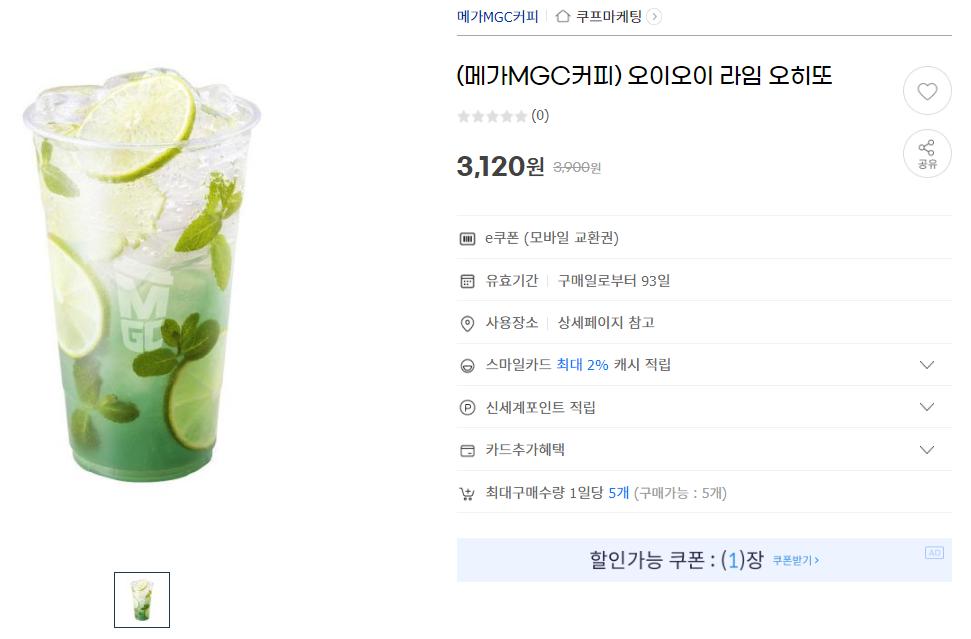Expand the 신세계포인트 적립 section

point(927,407)
